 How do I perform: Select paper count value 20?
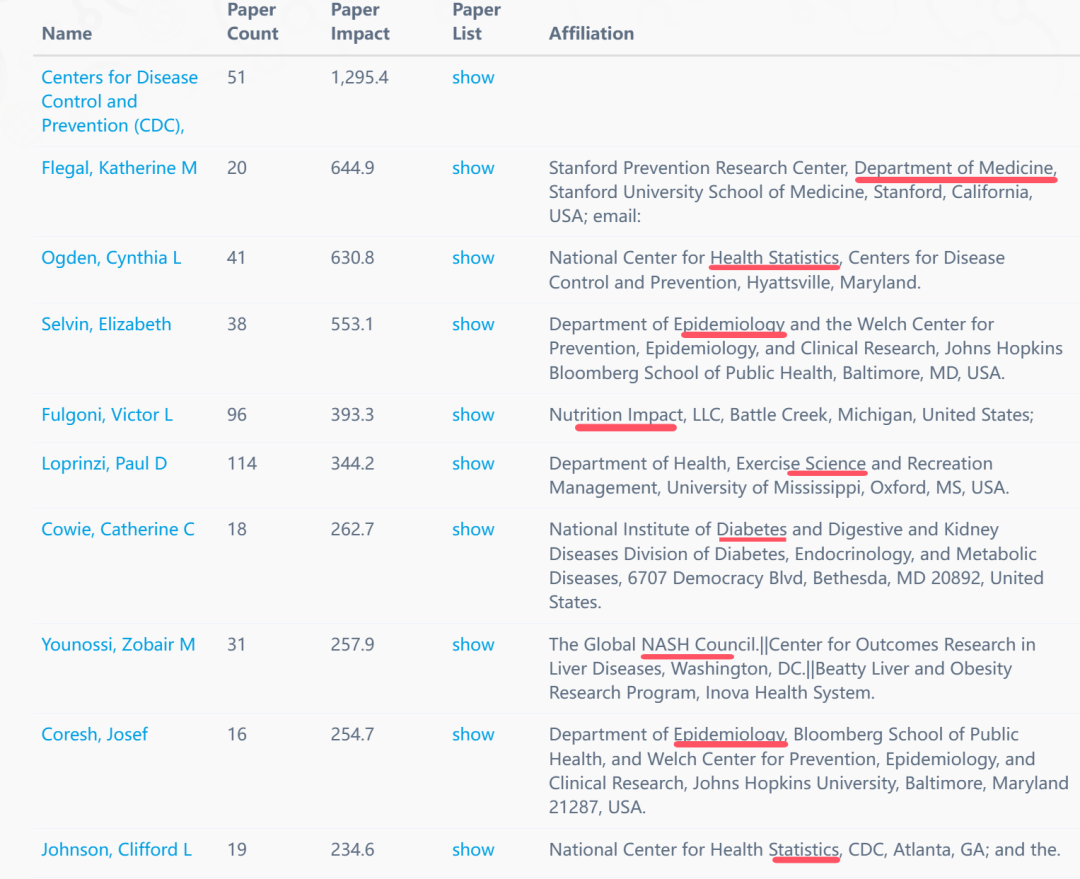coord(237,168)
